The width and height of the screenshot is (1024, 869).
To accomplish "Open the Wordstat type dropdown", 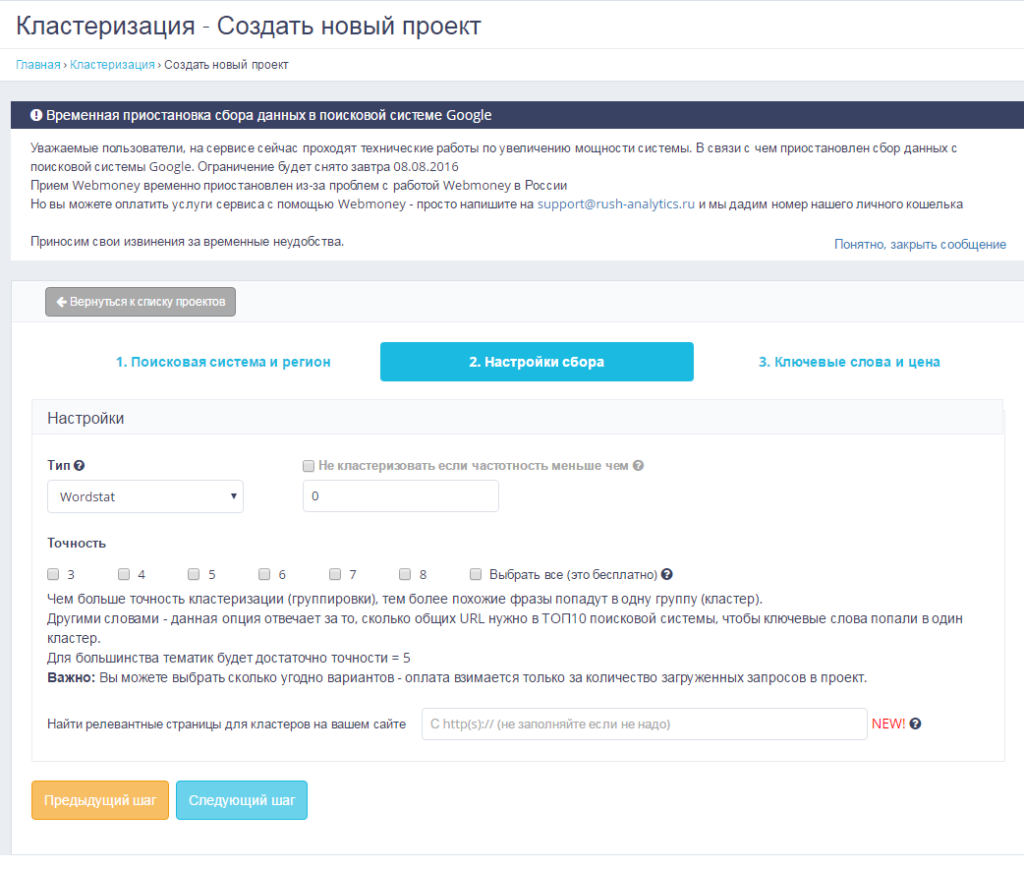I will [145, 496].
